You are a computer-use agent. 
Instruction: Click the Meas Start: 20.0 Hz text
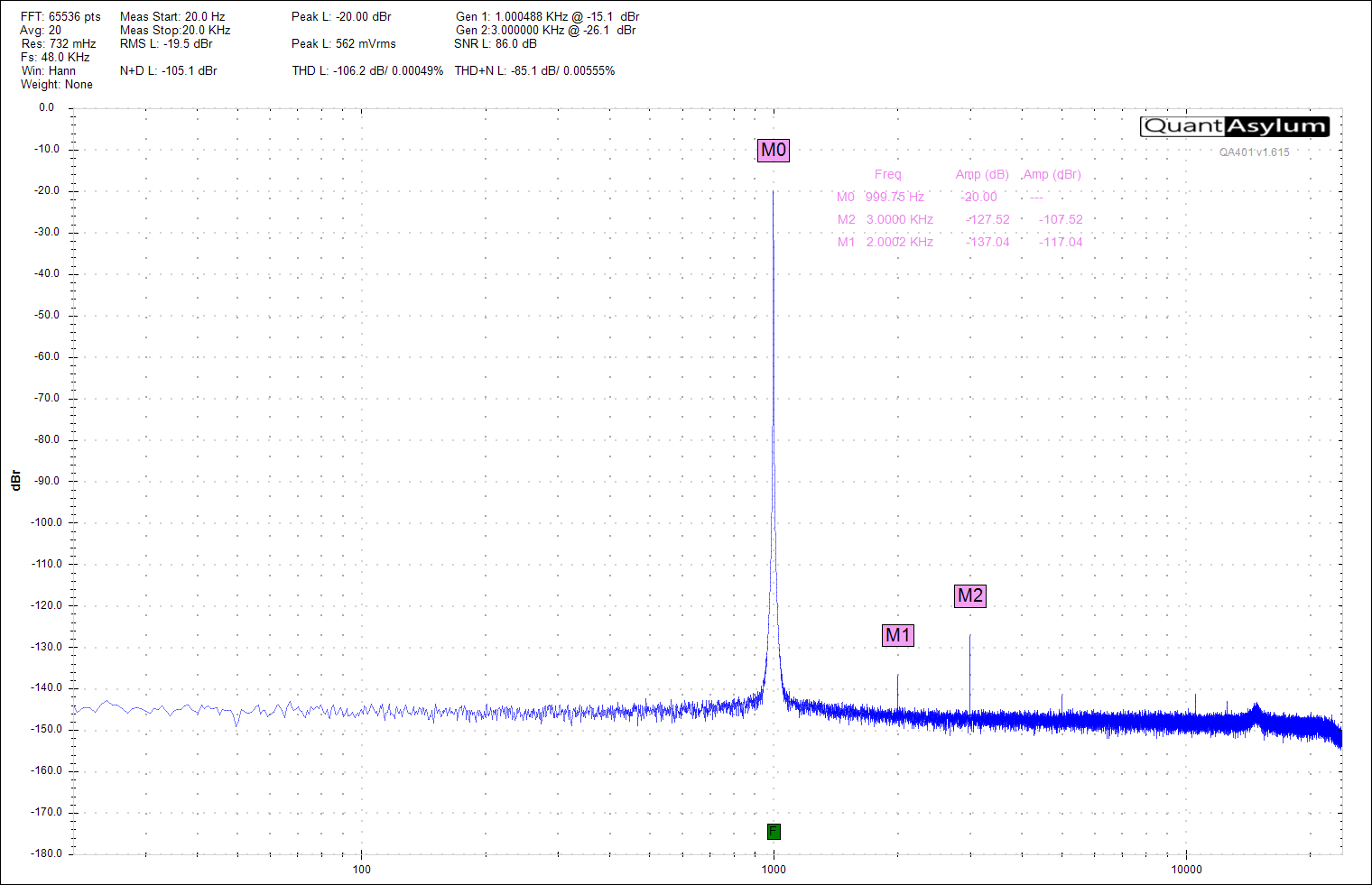tap(172, 17)
